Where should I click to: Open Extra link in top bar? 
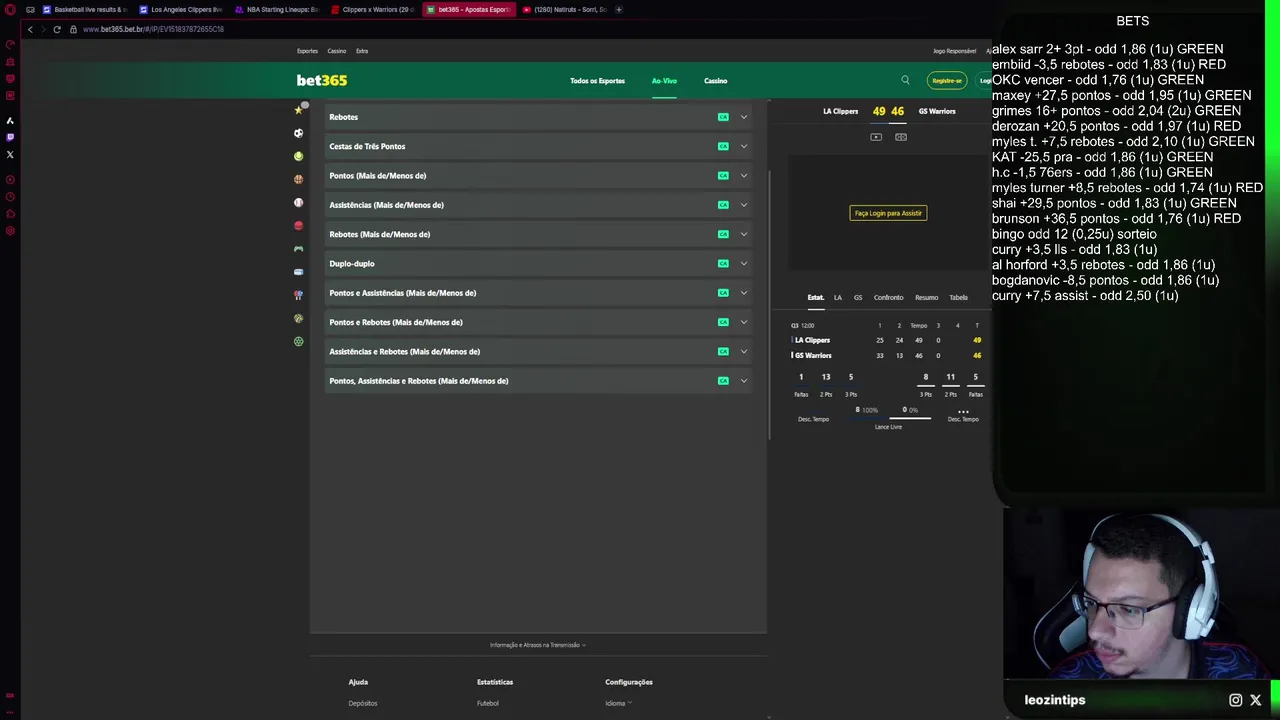pos(362,51)
